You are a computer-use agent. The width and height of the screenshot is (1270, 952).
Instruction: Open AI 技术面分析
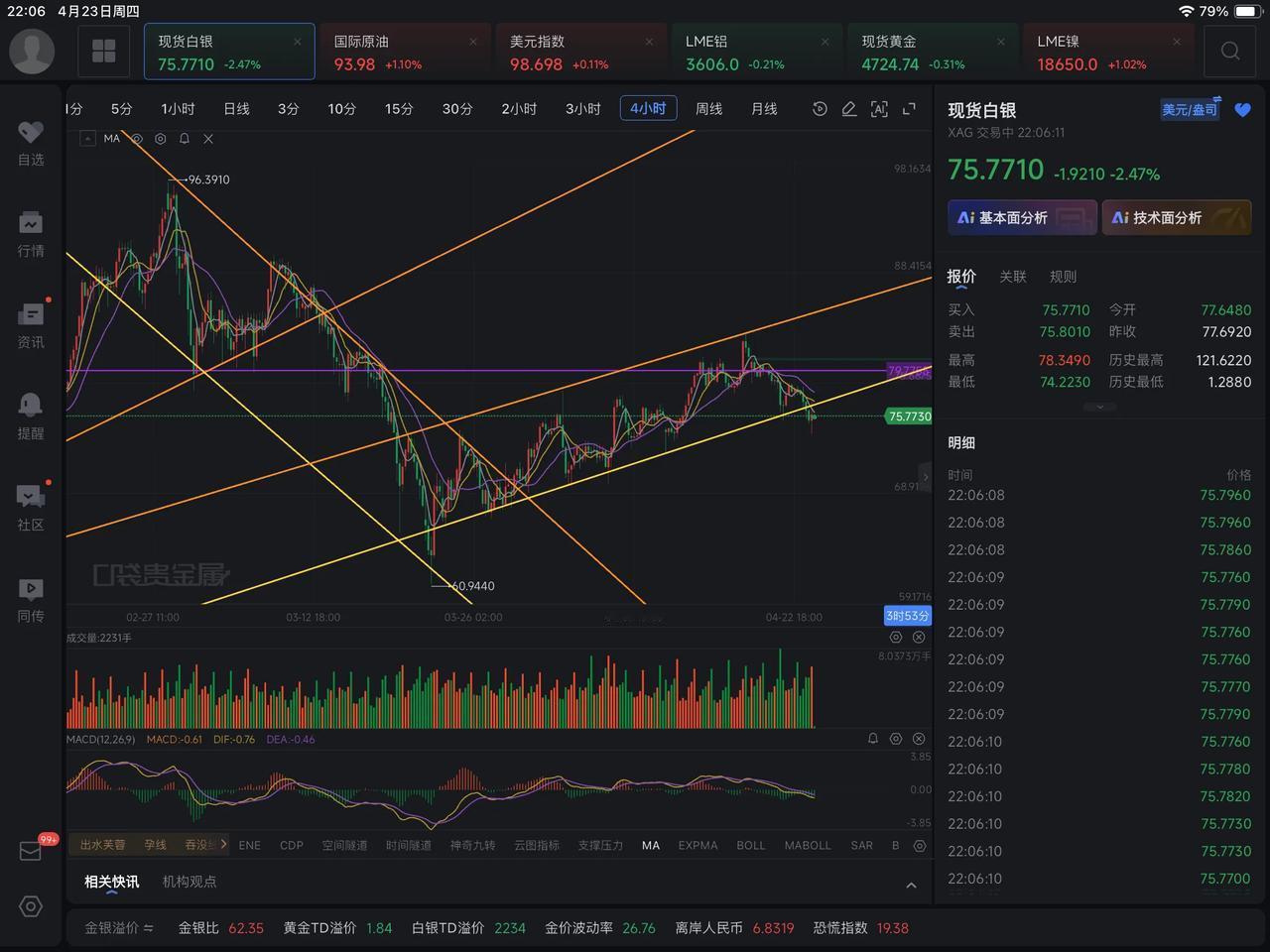tap(1177, 217)
